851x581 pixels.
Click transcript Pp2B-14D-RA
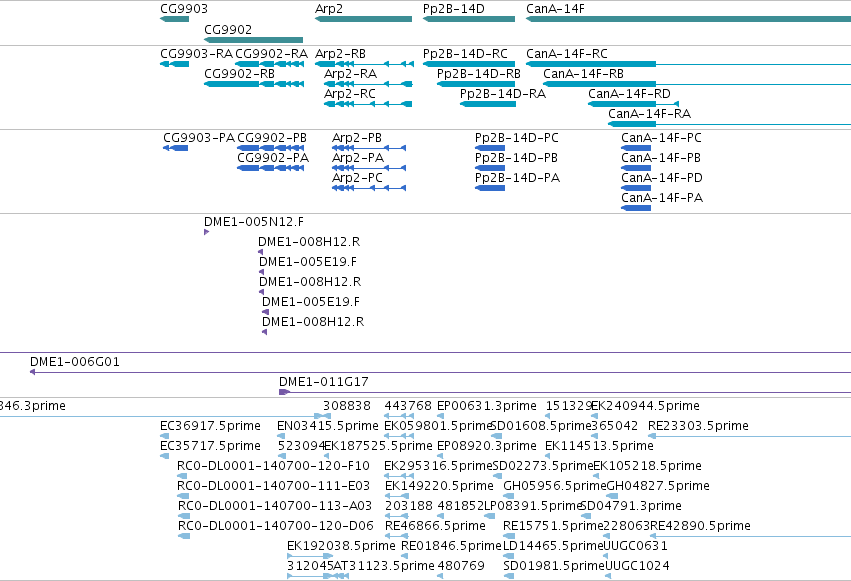click(x=488, y=104)
